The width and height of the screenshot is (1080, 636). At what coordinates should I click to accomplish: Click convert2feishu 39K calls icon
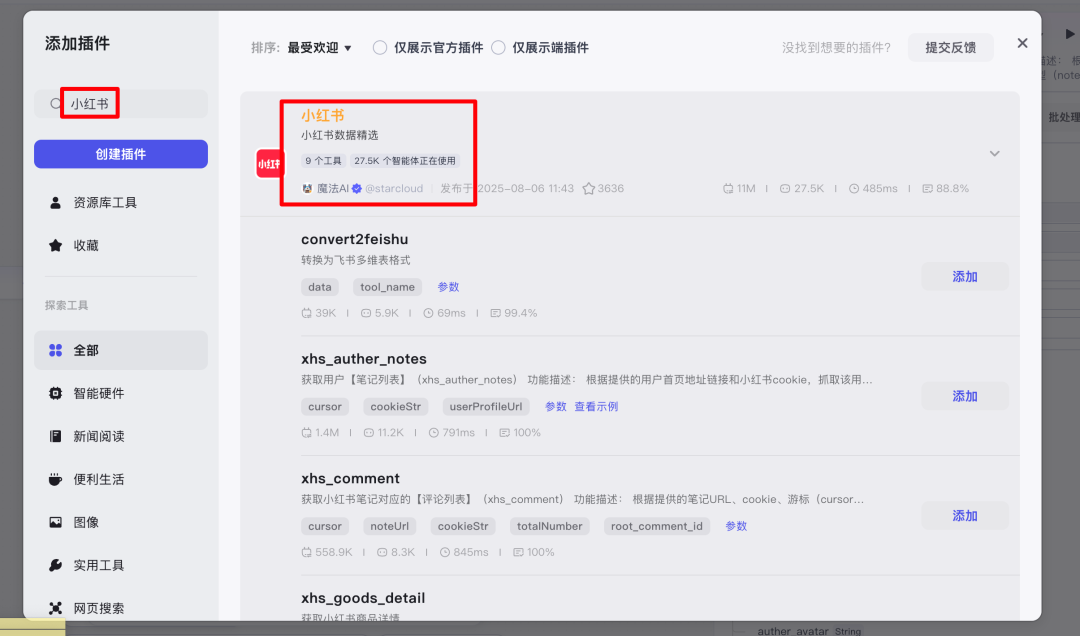tap(307, 313)
